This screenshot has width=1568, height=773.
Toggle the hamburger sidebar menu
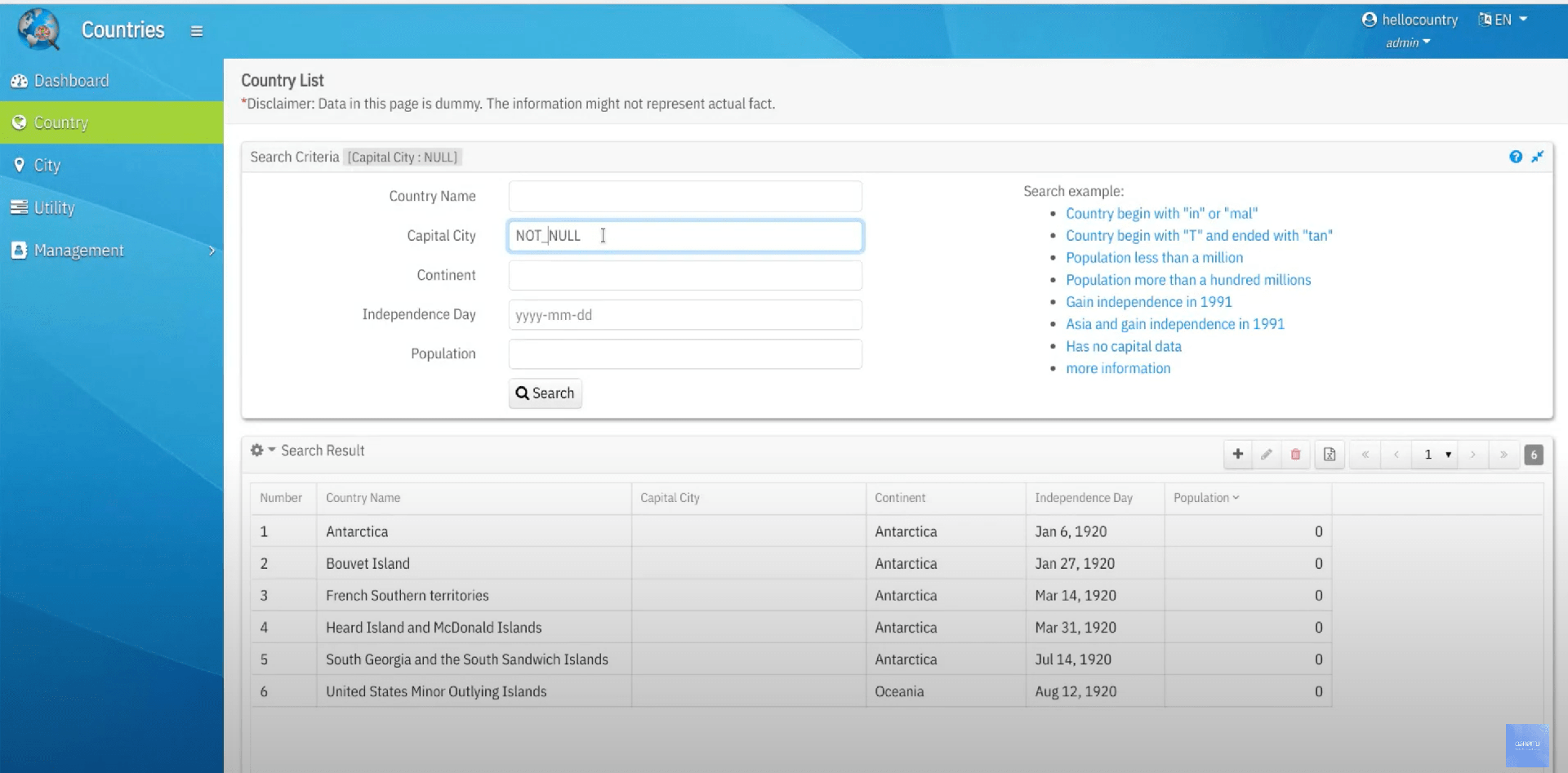point(197,31)
